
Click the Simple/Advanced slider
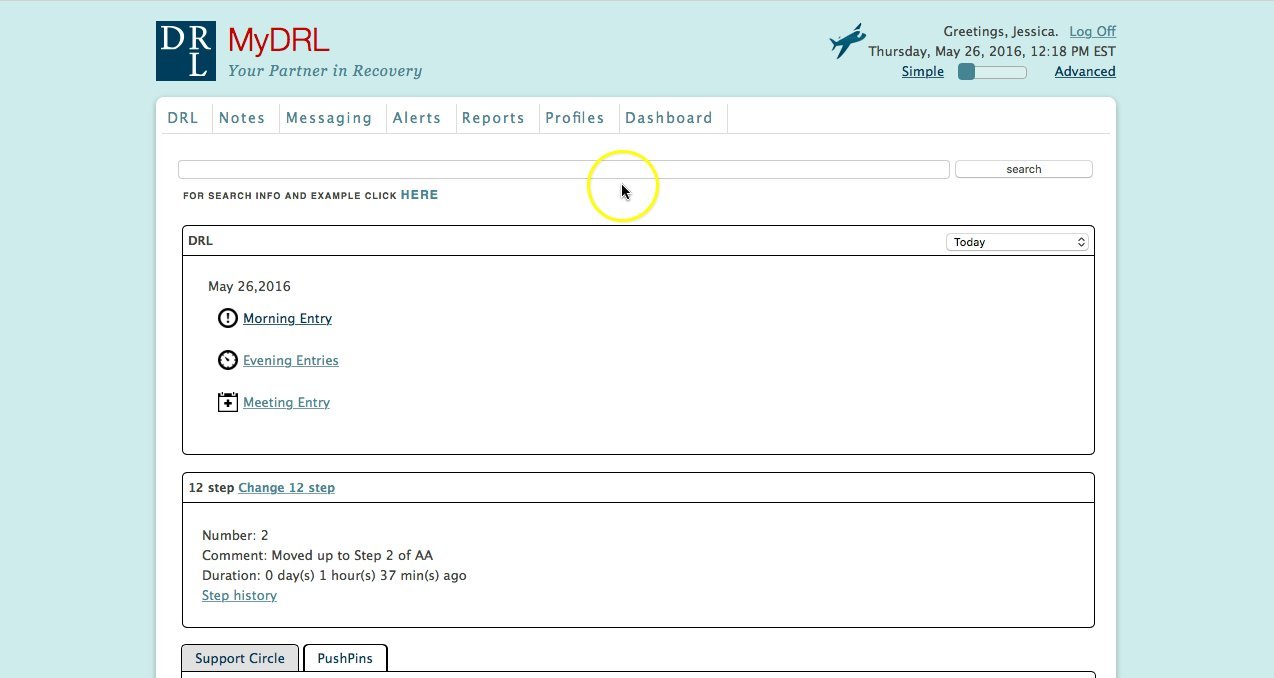pos(992,72)
